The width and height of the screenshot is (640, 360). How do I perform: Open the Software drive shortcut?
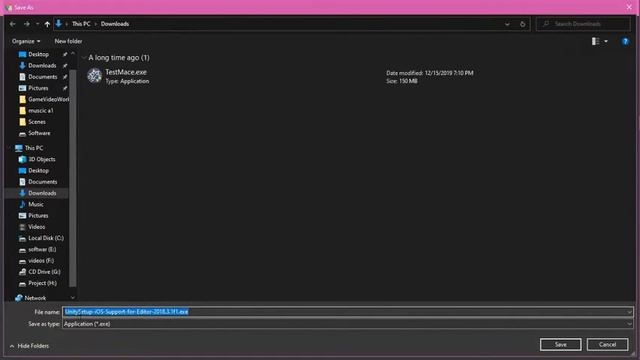39,133
